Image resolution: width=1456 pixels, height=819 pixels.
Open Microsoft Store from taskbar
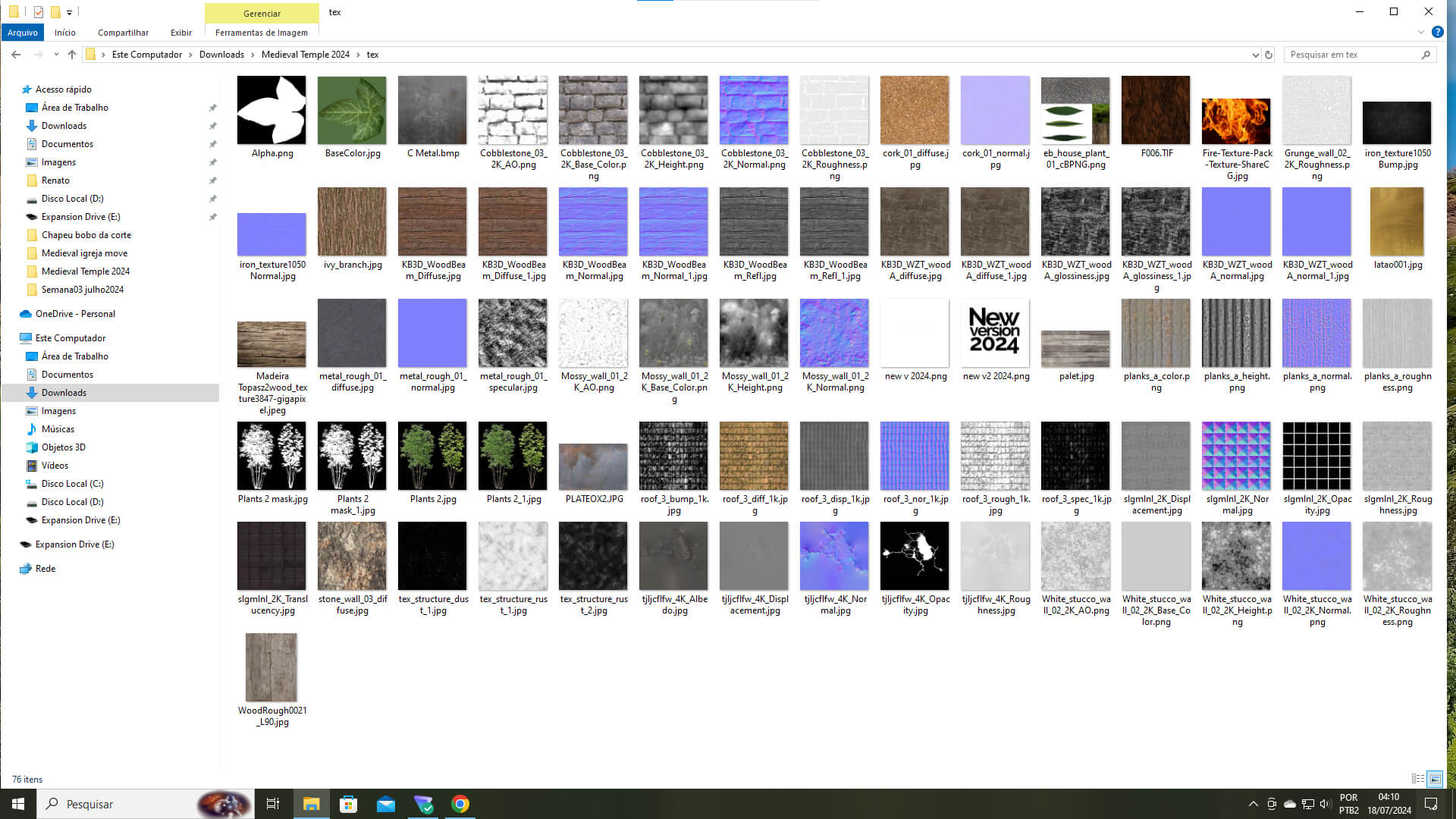(x=348, y=804)
